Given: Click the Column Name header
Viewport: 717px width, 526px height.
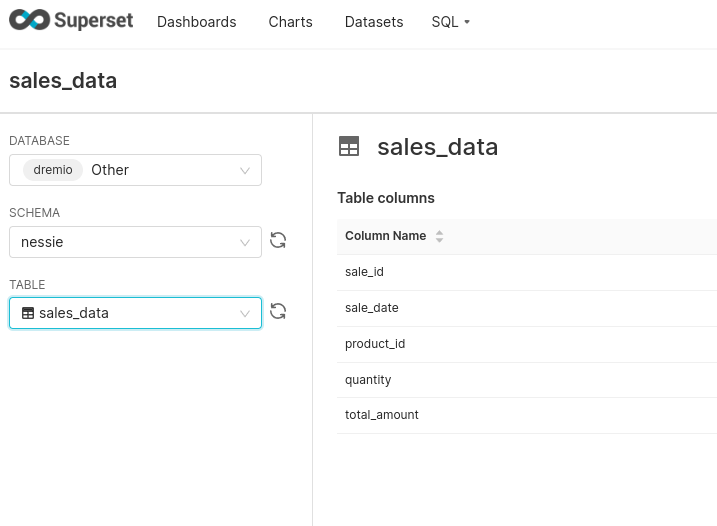Looking at the screenshot, I should pyautogui.click(x=385, y=236).
